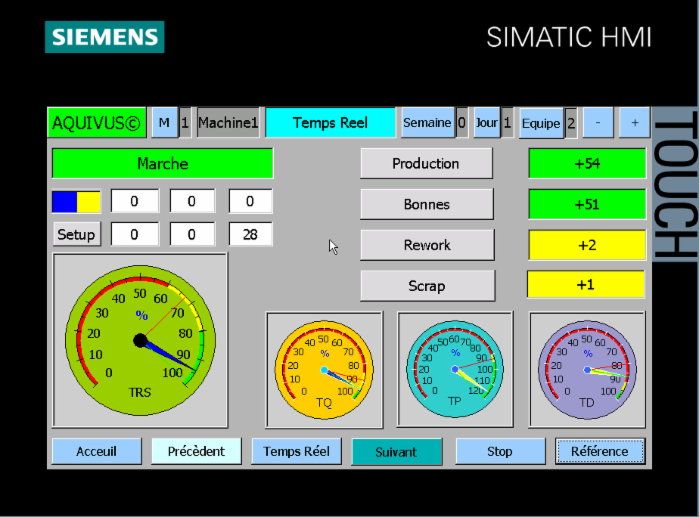699x517 pixels.
Task: Select the yellow TQ gauge
Action: click(324, 369)
